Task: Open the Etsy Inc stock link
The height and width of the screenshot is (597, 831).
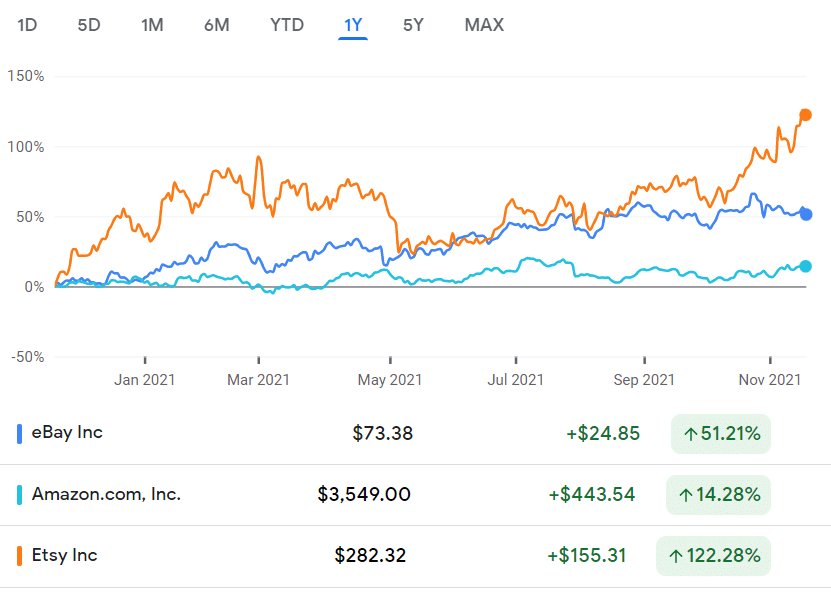Action: coord(65,555)
